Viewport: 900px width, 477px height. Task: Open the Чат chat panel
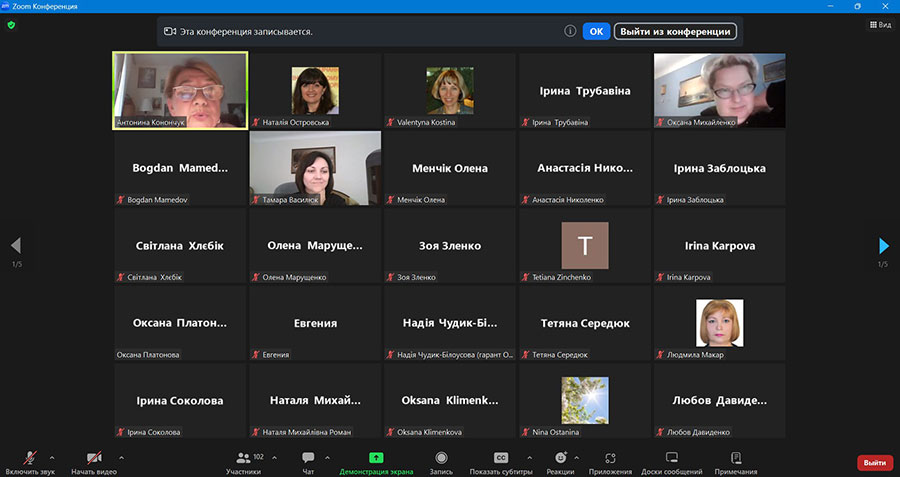[x=308, y=458]
